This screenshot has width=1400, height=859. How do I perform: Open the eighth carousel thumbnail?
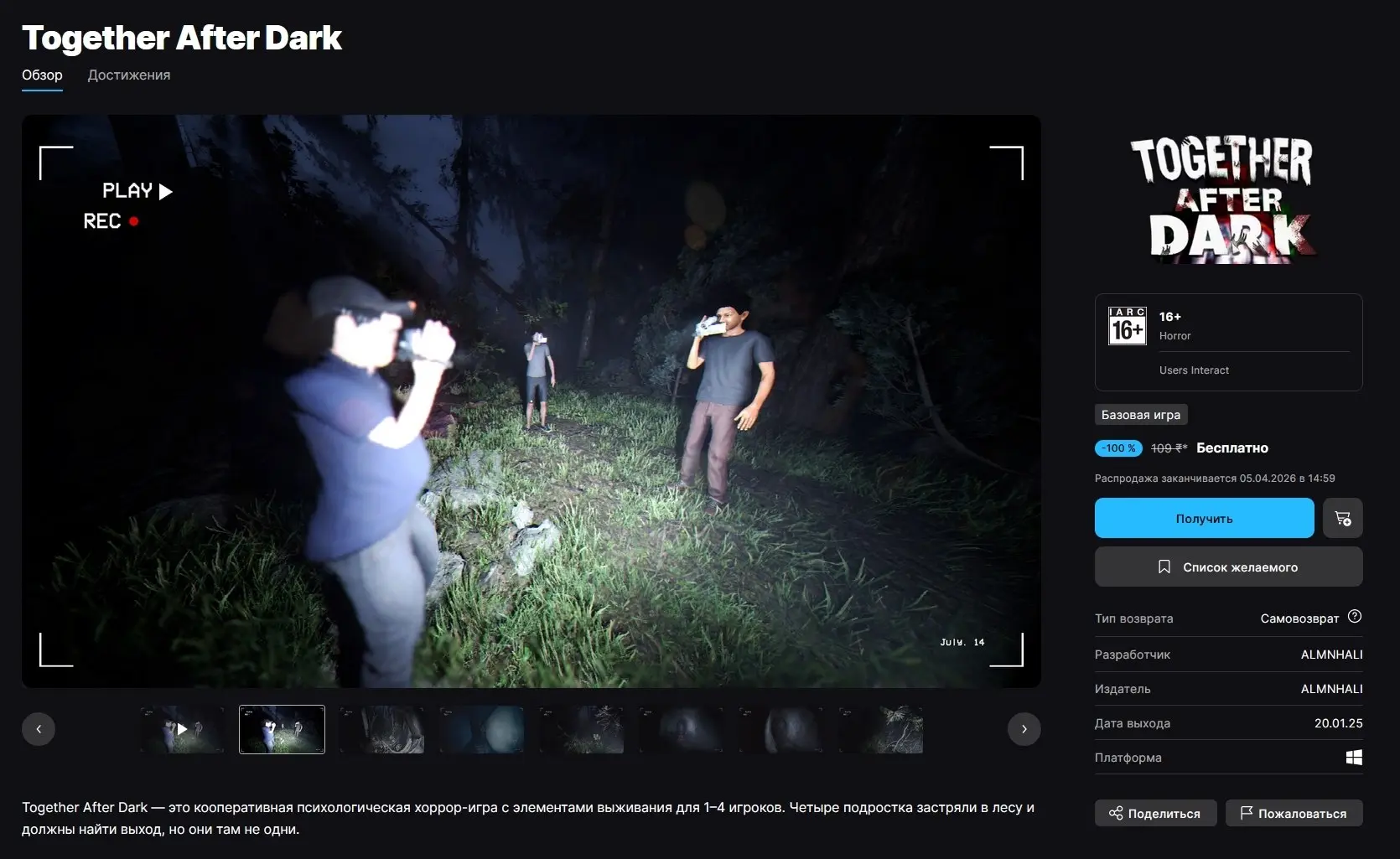(x=880, y=729)
